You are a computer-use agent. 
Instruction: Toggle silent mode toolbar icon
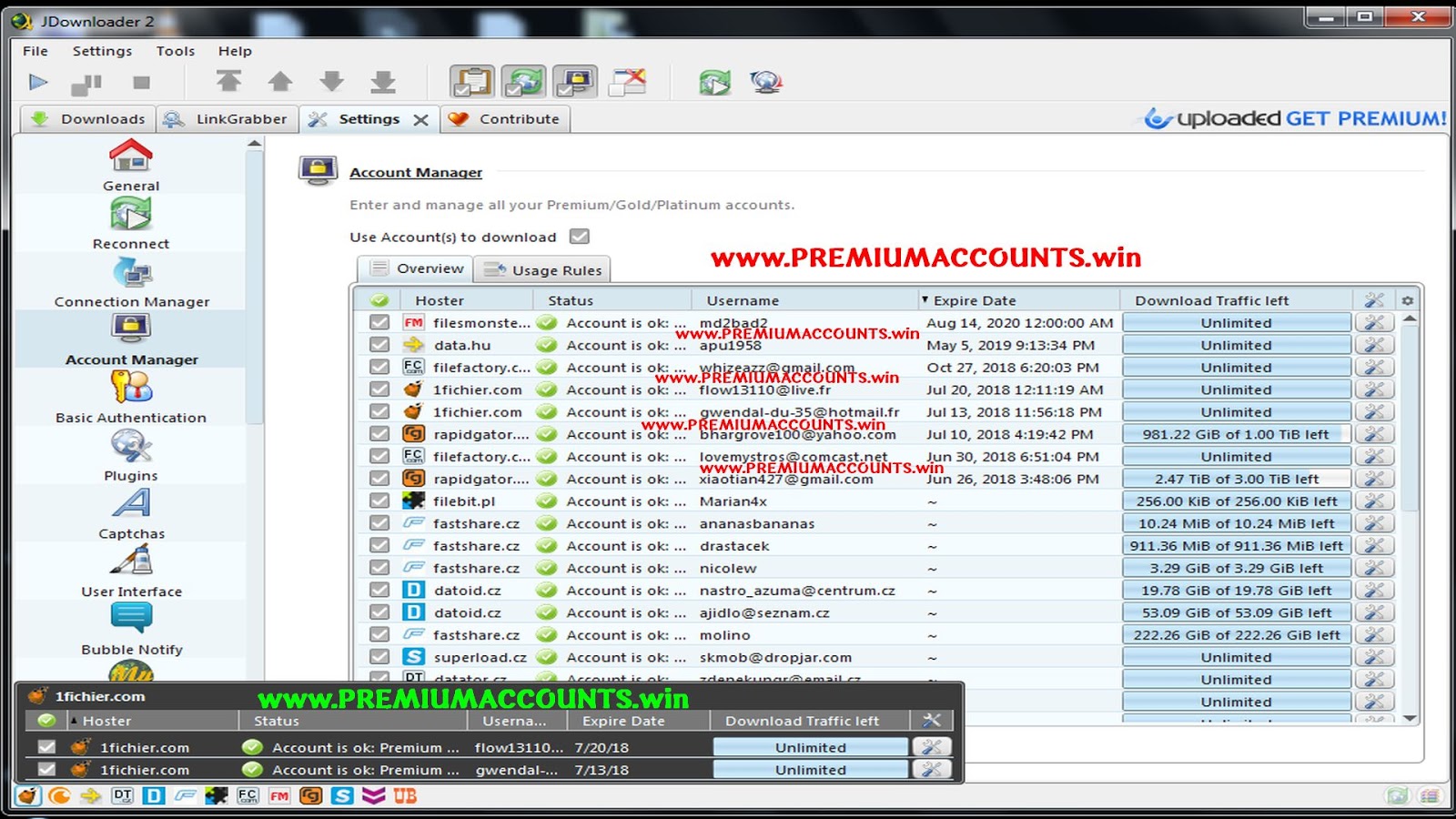click(628, 82)
